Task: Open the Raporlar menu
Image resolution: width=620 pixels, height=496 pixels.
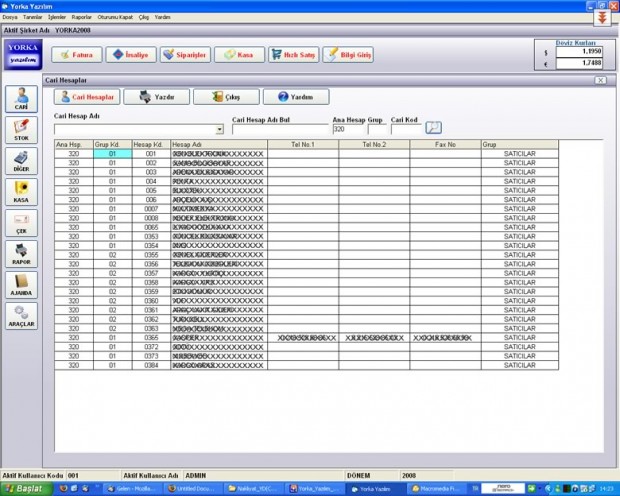Action: tap(81, 17)
